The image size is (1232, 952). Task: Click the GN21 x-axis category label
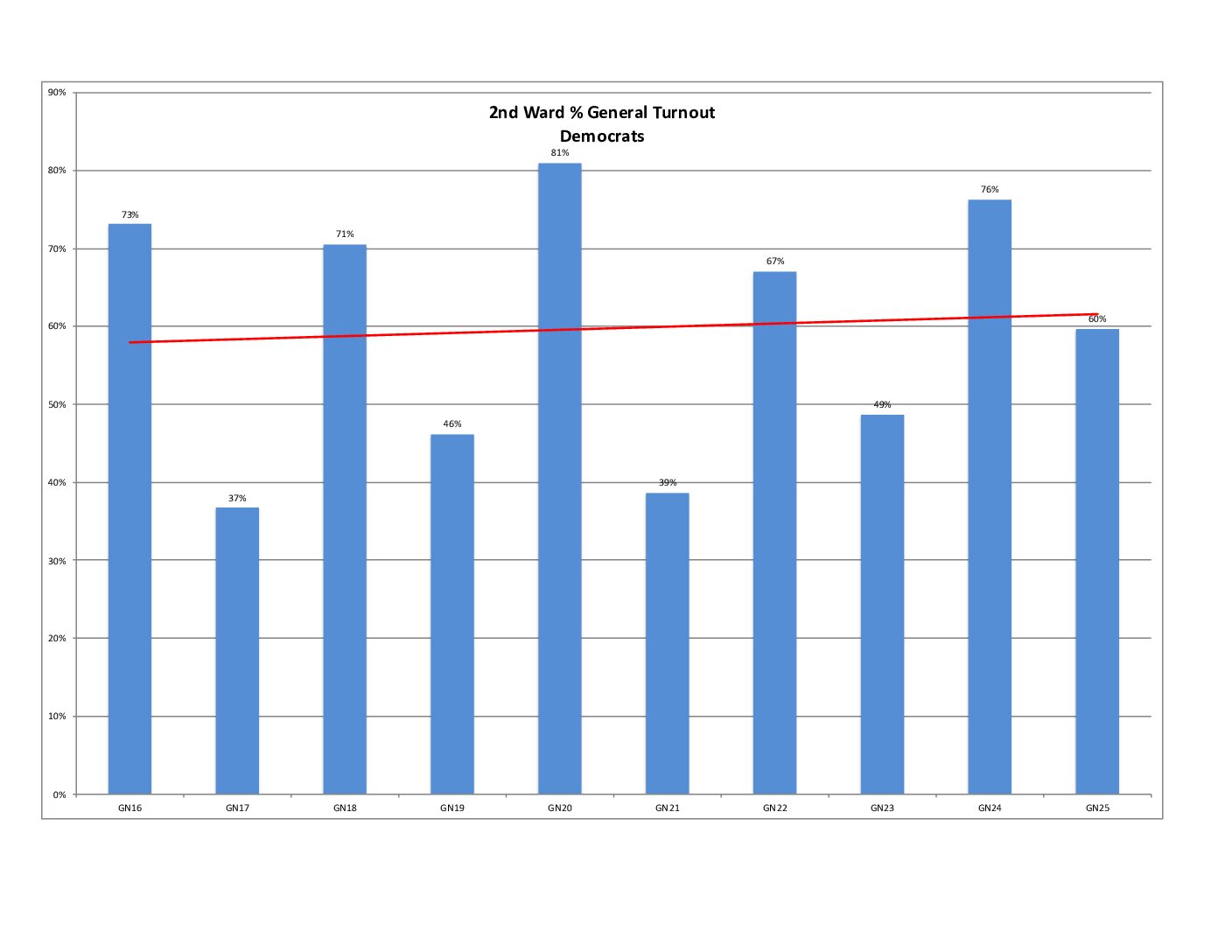tap(668, 808)
